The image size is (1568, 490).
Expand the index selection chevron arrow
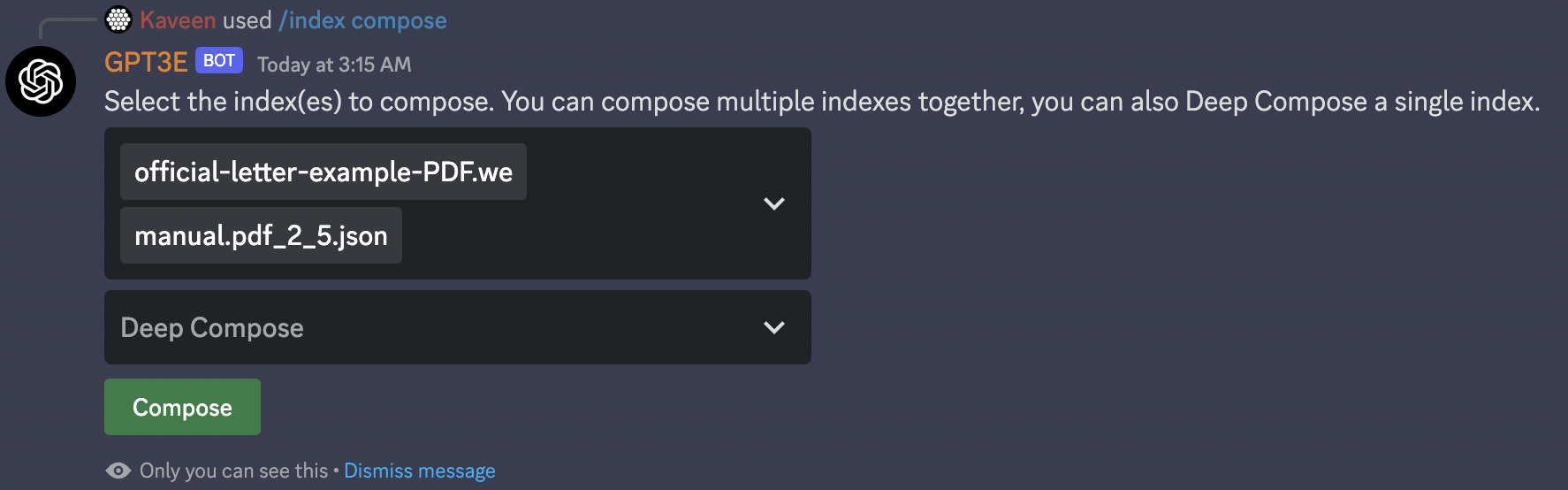(x=773, y=203)
